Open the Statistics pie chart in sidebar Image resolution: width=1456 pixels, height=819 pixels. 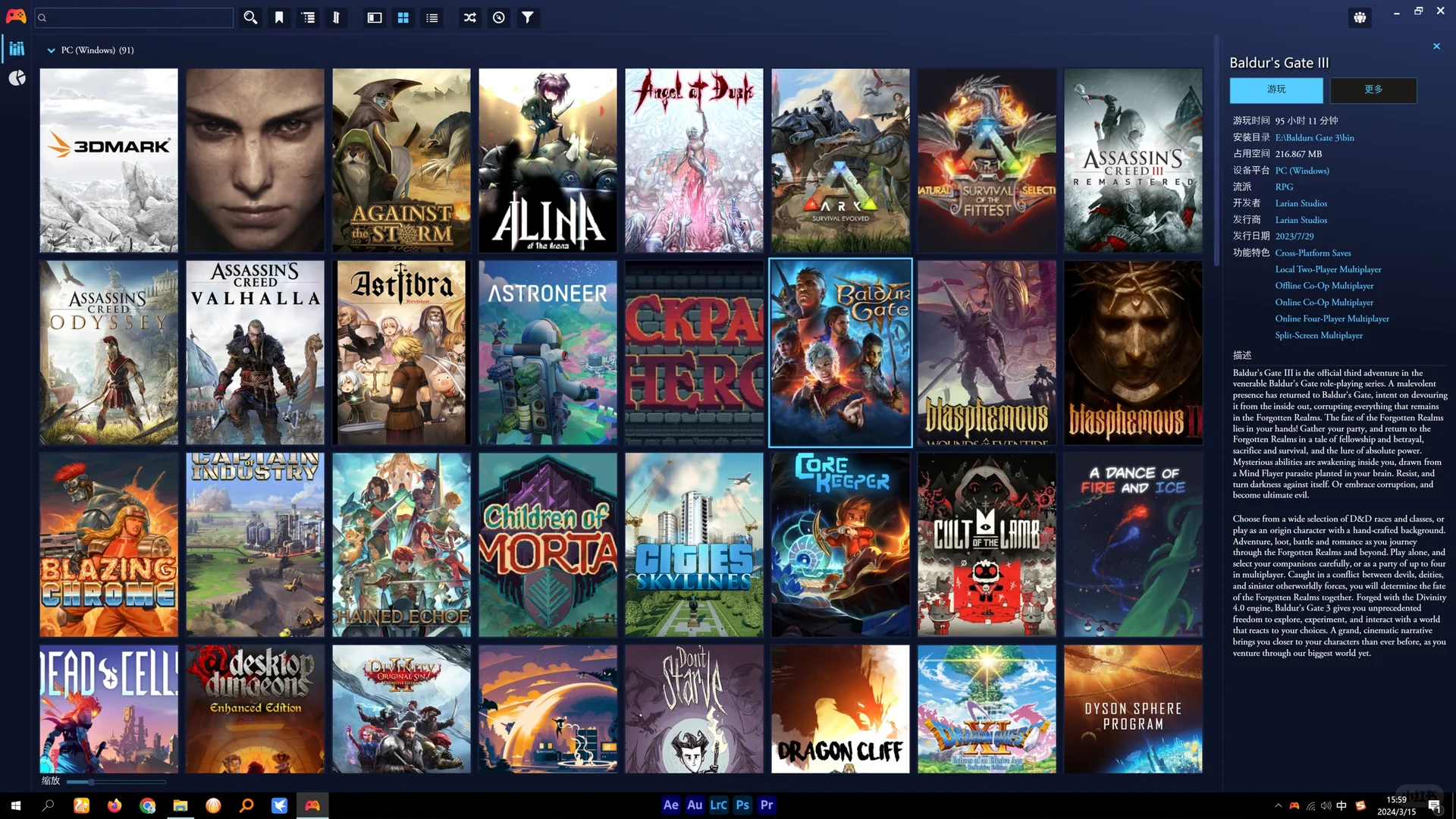[17, 78]
